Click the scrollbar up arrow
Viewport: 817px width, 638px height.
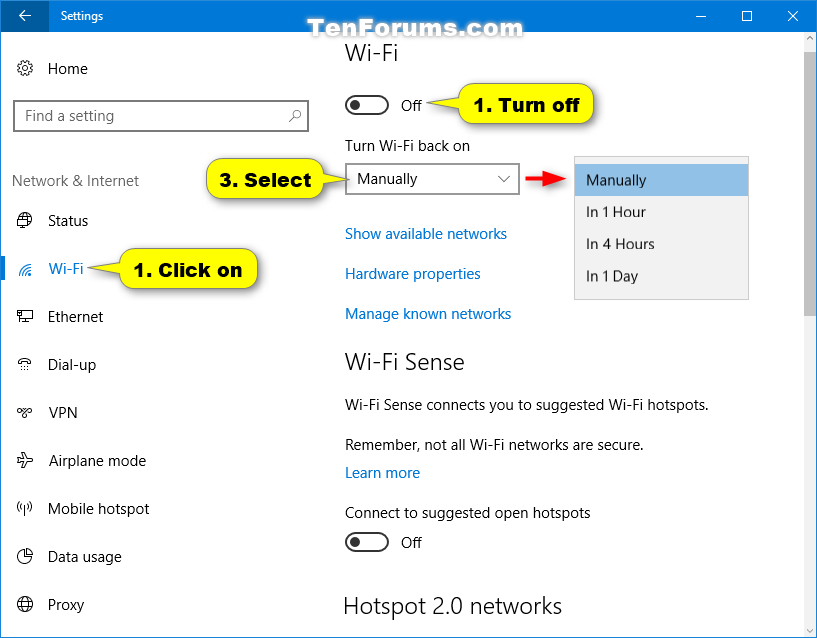point(810,39)
